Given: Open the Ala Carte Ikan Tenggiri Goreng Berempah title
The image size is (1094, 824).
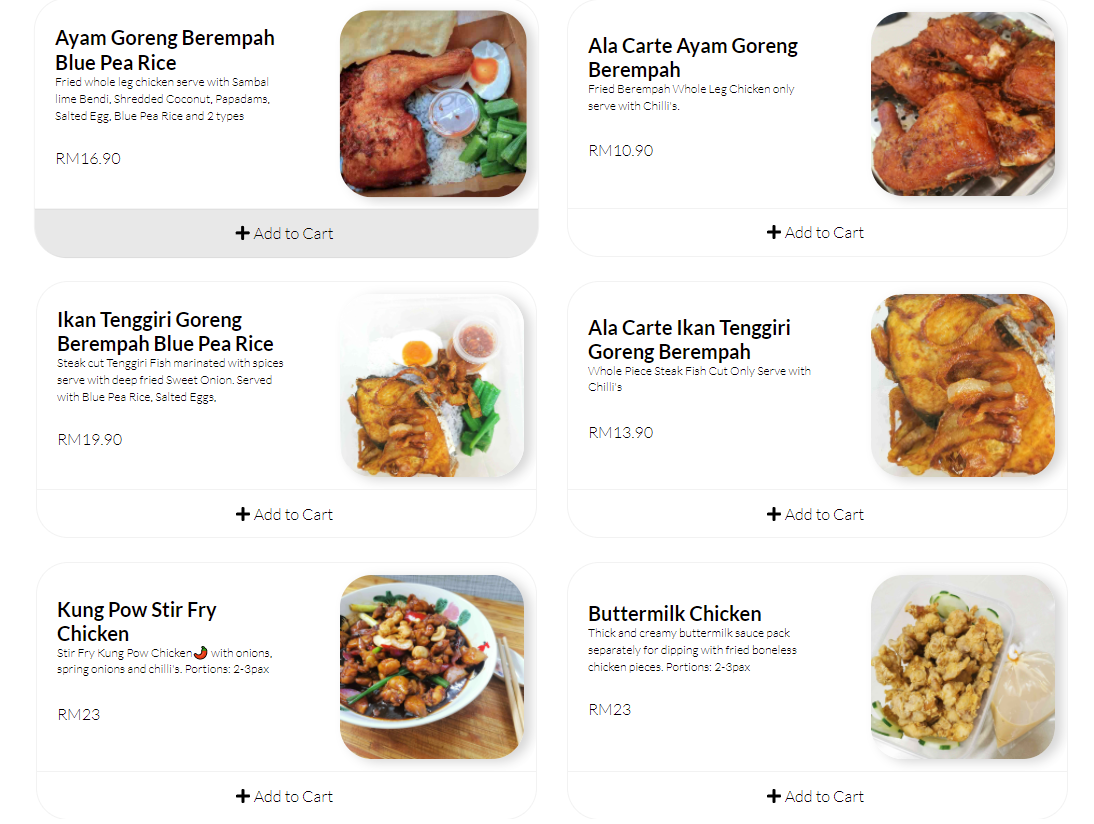Looking at the screenshot, I should [689, 339].
